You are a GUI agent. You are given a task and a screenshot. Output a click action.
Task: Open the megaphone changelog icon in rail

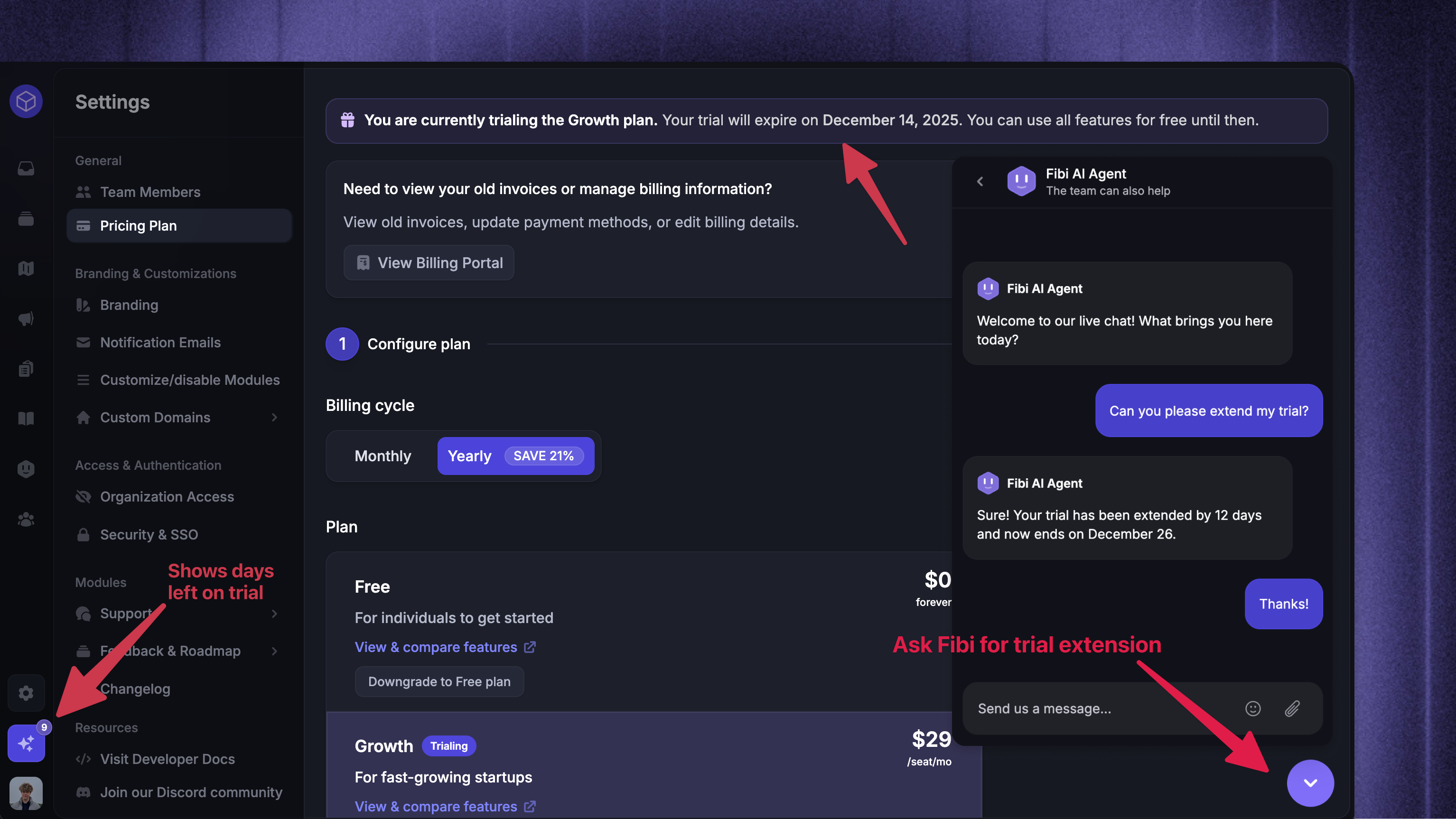[26, 318]
